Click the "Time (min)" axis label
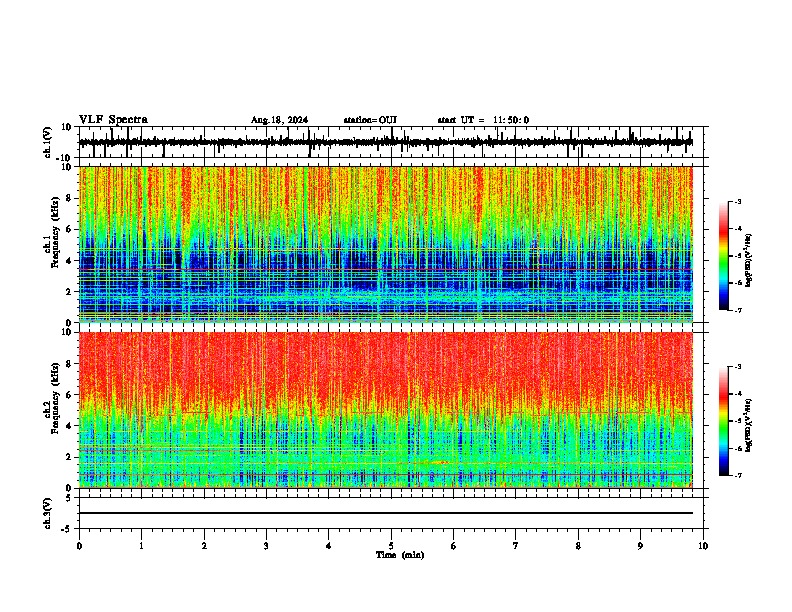Image resolution: width=792 pixels, height=612 pixels. pos(400,555)
